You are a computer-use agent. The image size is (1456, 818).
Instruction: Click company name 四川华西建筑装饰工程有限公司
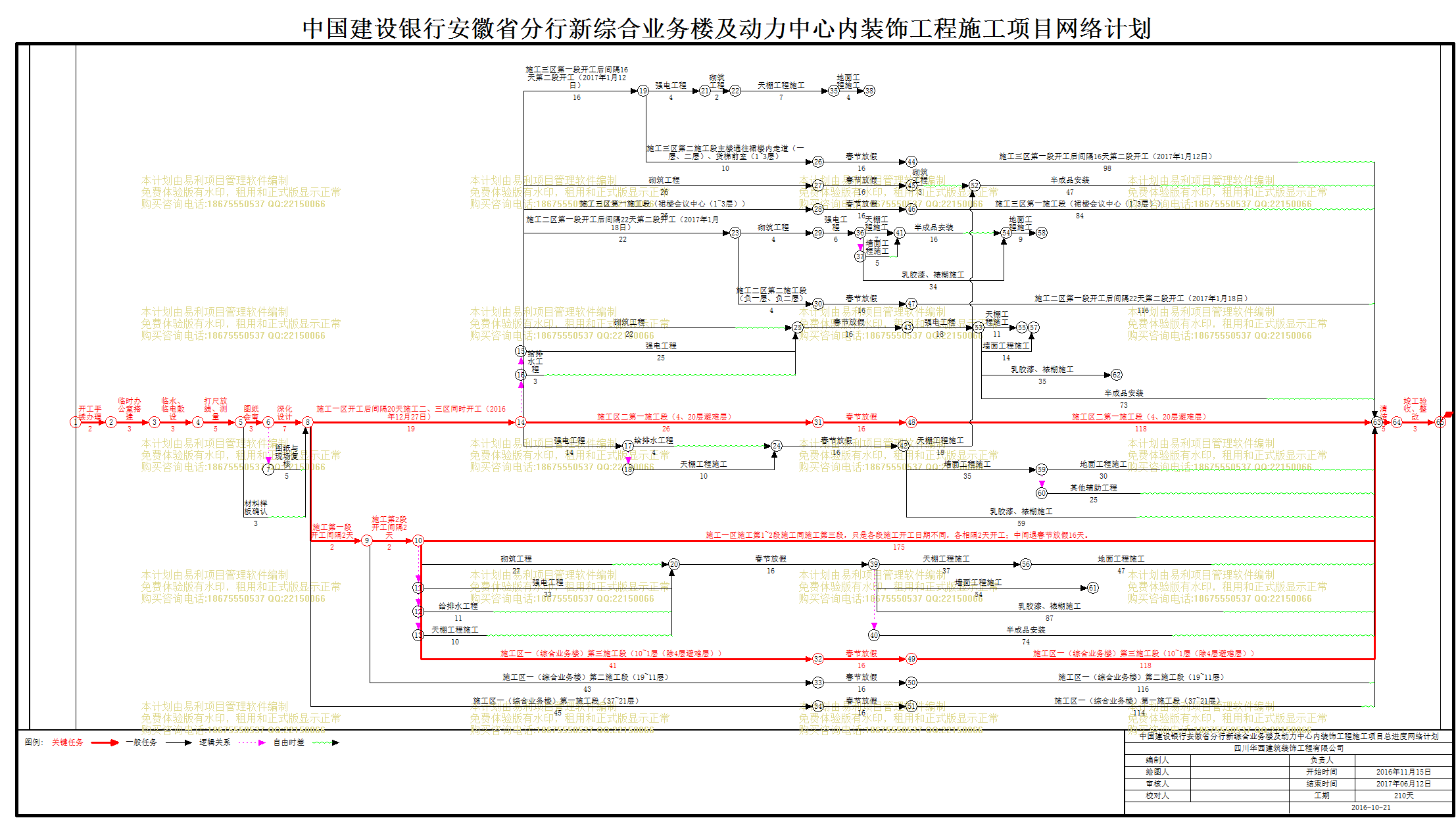pos(1289,748)
